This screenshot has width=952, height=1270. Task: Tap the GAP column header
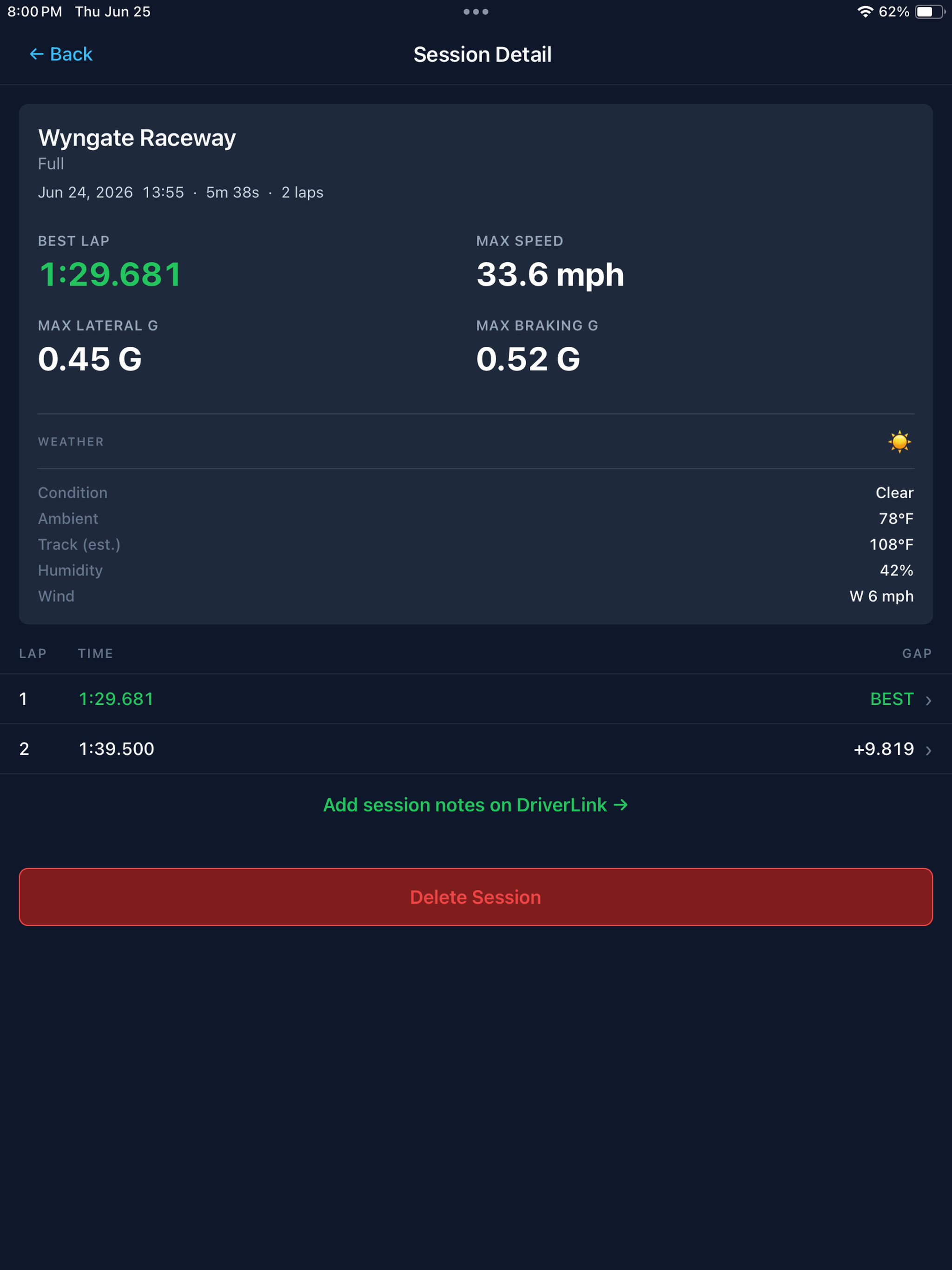(917, 654)
